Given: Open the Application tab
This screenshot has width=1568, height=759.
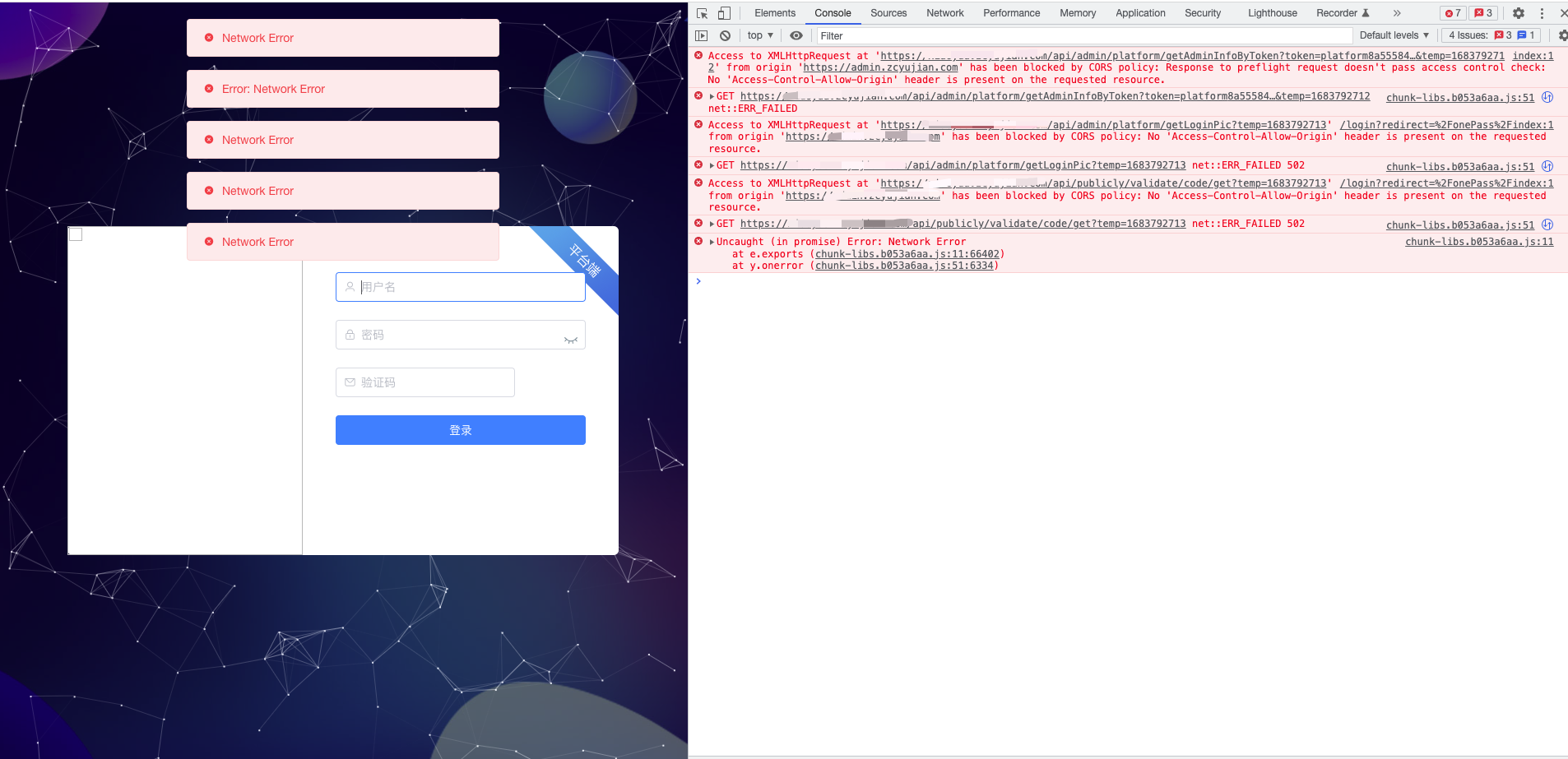Looking at the screenshot, I should point(1140,13).
